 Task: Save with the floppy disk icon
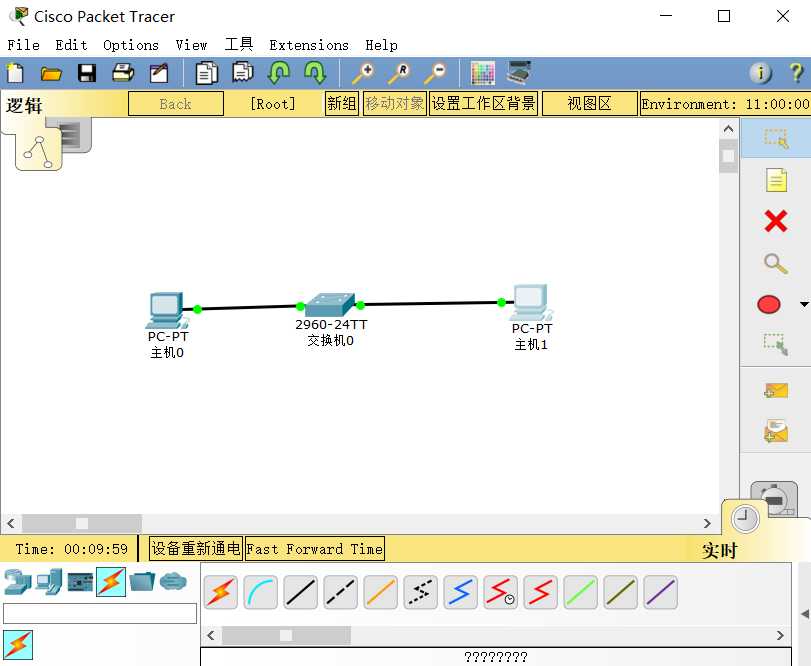(87, 73)
